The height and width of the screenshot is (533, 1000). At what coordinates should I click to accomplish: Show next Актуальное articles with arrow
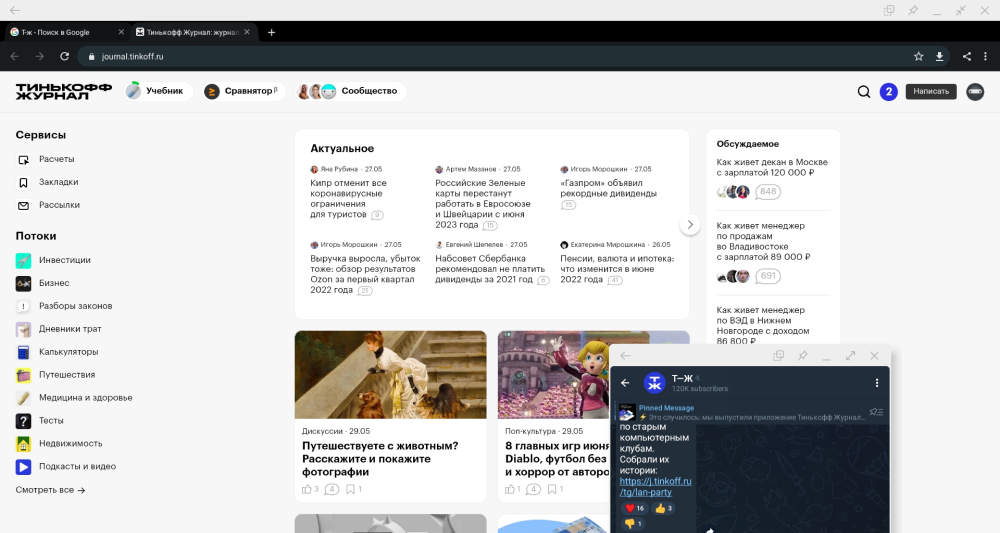[x=689, y=224]
